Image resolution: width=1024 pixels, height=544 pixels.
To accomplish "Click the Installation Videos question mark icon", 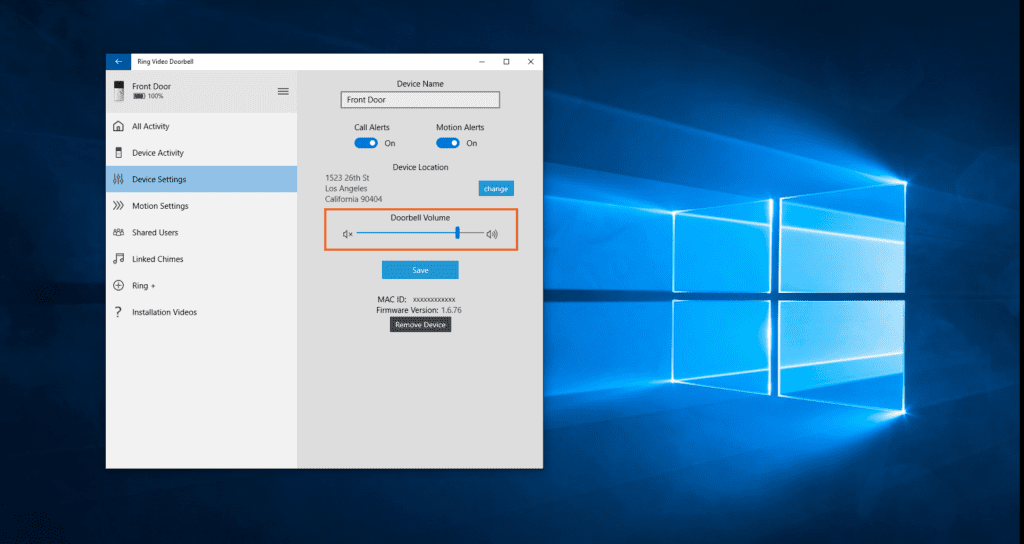I will coord(118,312).
